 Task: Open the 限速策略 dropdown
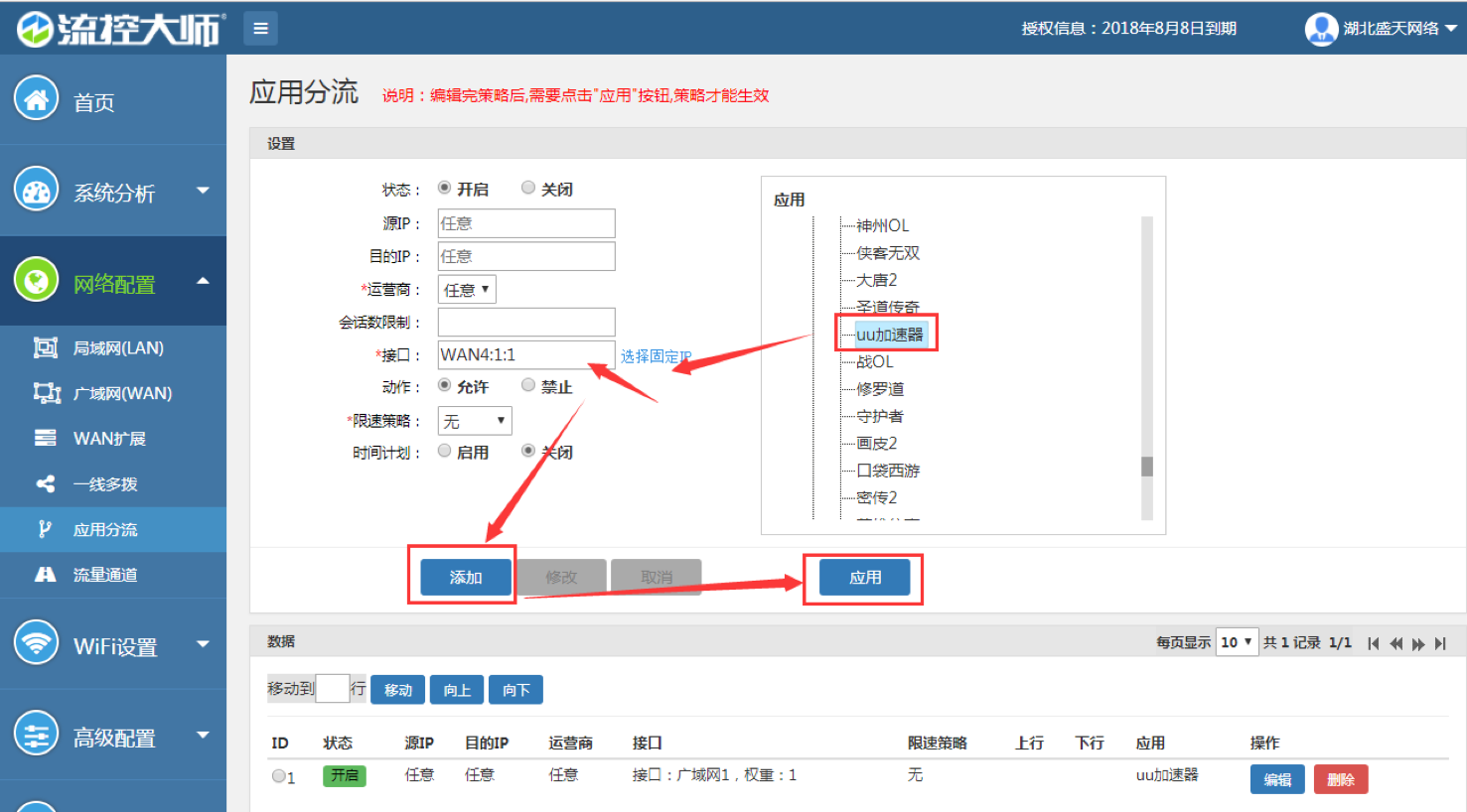pyautogui.click(x=475, y=421)
